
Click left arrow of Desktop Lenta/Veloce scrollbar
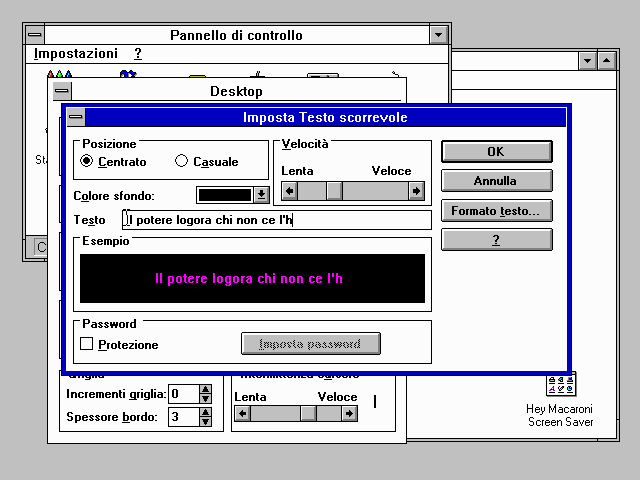pos(243,414)
